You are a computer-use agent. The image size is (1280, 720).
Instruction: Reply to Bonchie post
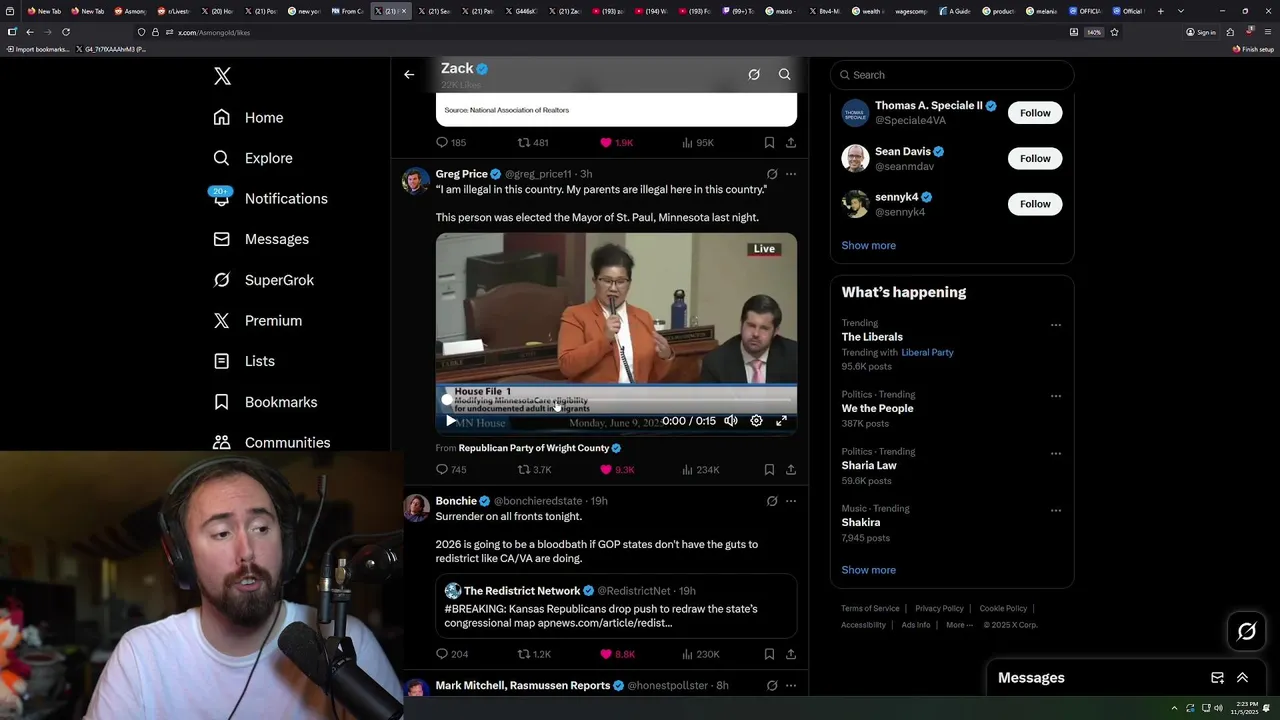(451, 654)
